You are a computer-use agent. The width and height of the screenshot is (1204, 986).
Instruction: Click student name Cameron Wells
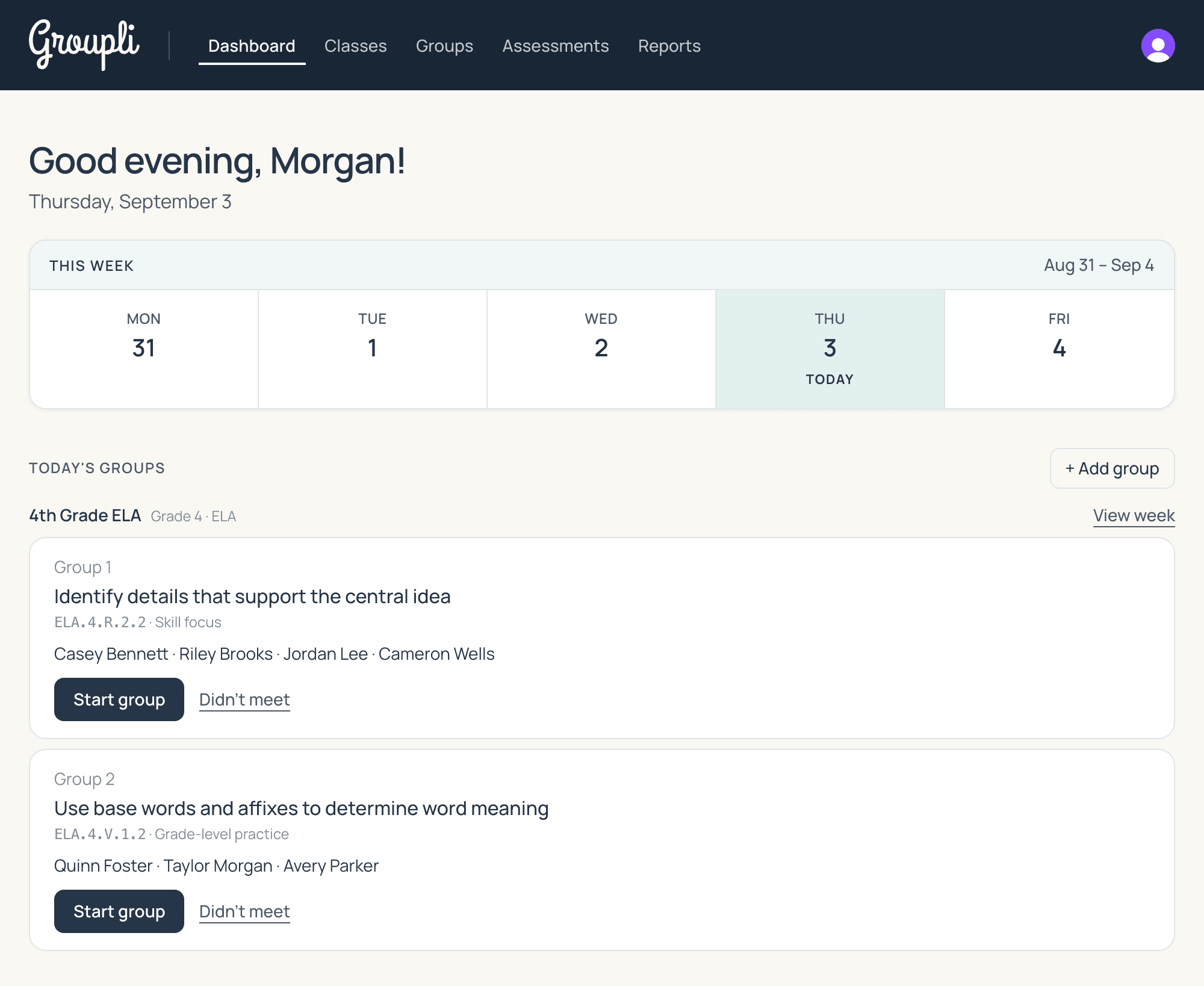436,654
